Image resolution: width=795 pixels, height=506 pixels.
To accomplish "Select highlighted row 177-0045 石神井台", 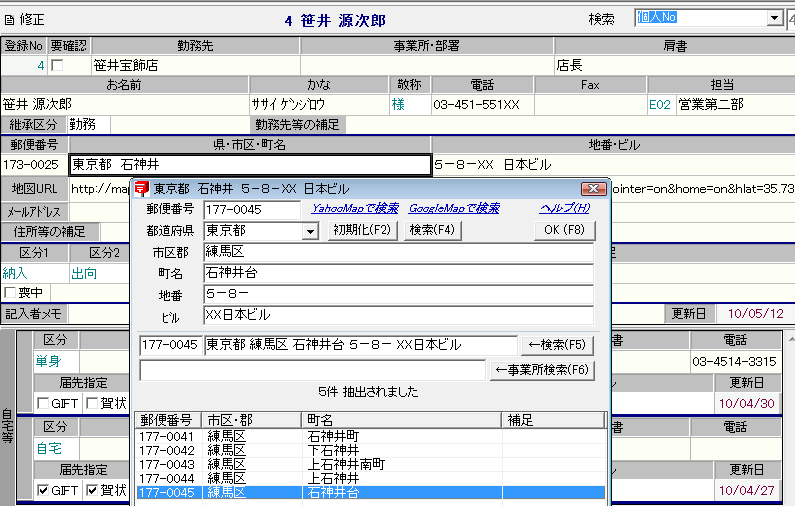I will (x=370, y=492).
